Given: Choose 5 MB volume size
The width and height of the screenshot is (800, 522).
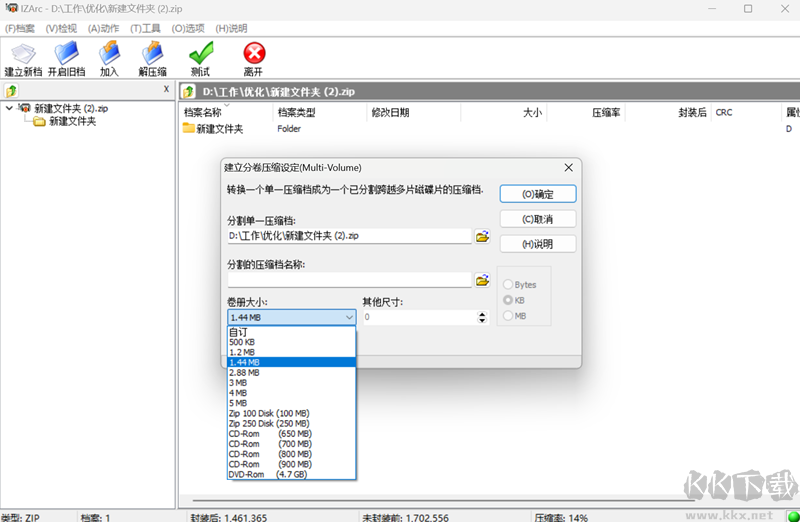Looking at the screenshot, I should (x=291, y=403).
